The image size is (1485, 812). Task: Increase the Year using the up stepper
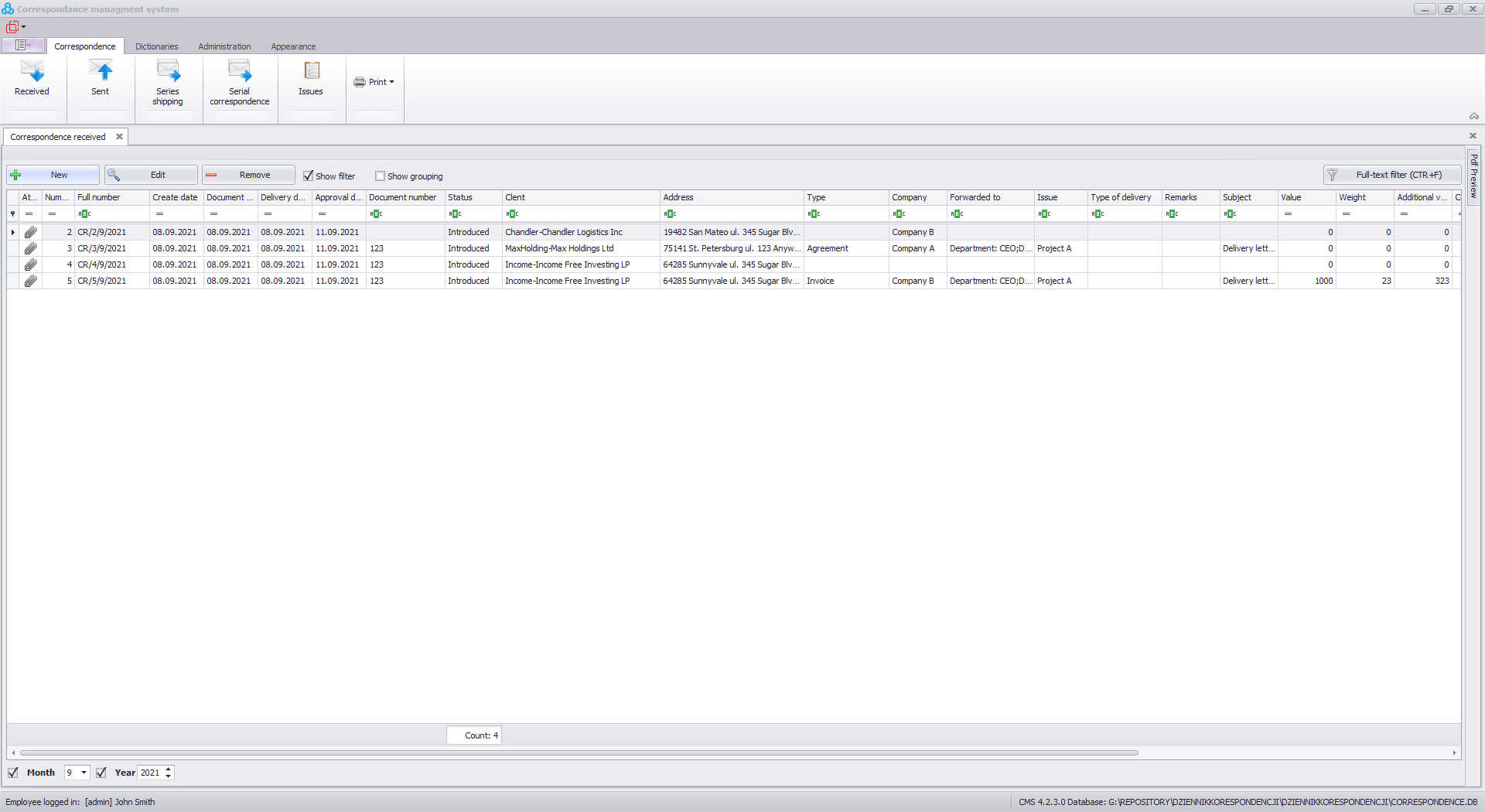(166, 769)
